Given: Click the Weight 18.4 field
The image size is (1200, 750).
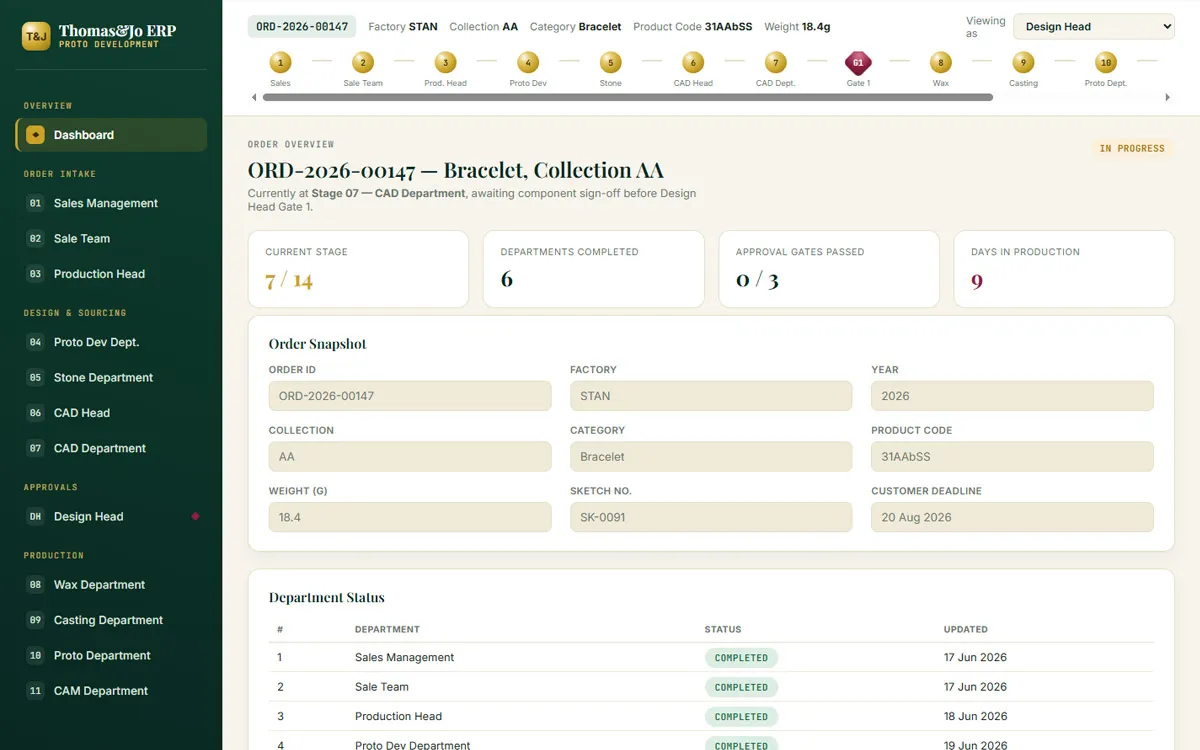Looking at the screenshot, I should pos(410,517).
